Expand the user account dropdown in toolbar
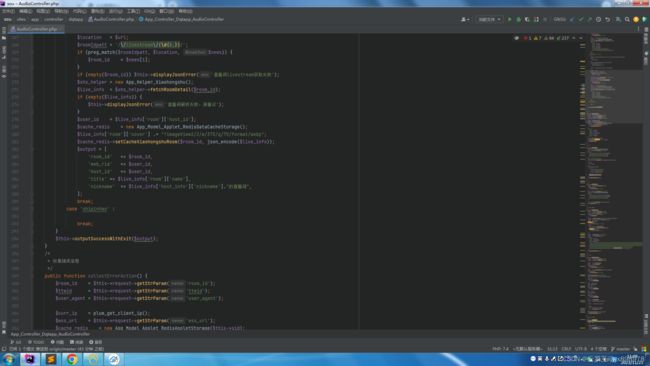The height and width of the screenshot is (366, 650). (x=465, y=19)
